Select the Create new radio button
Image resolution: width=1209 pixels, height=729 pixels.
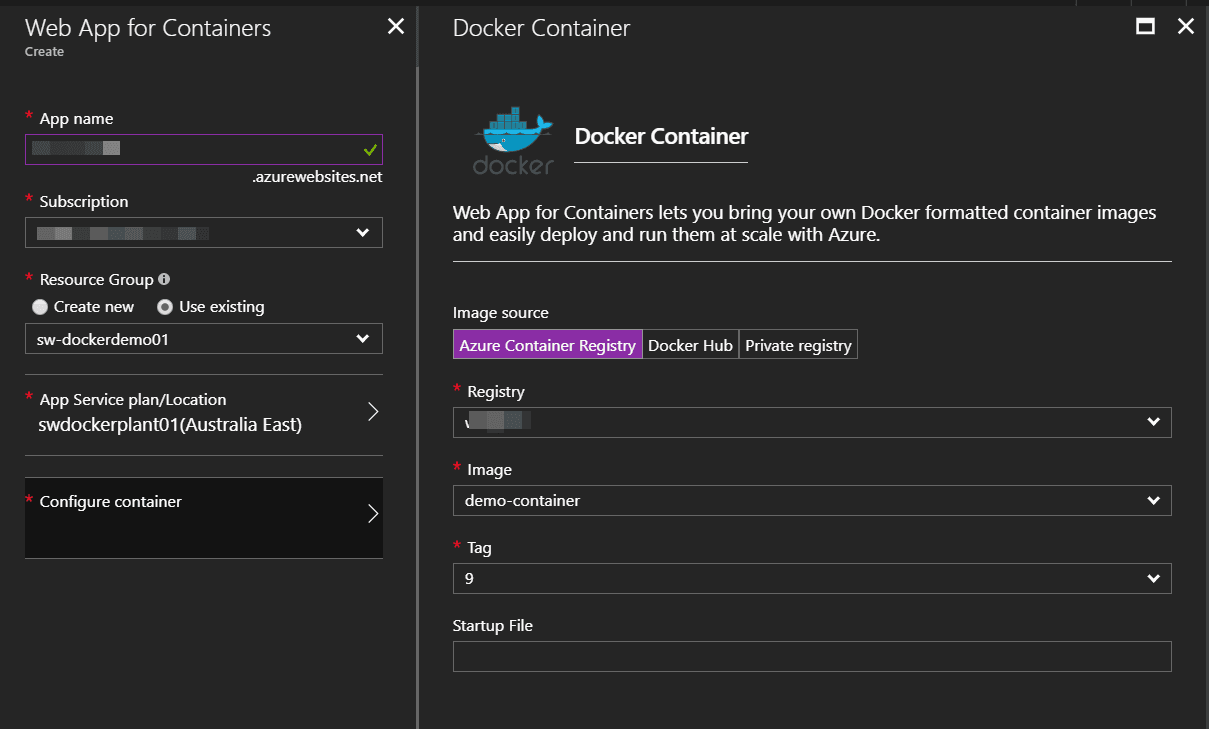(40, 307)
